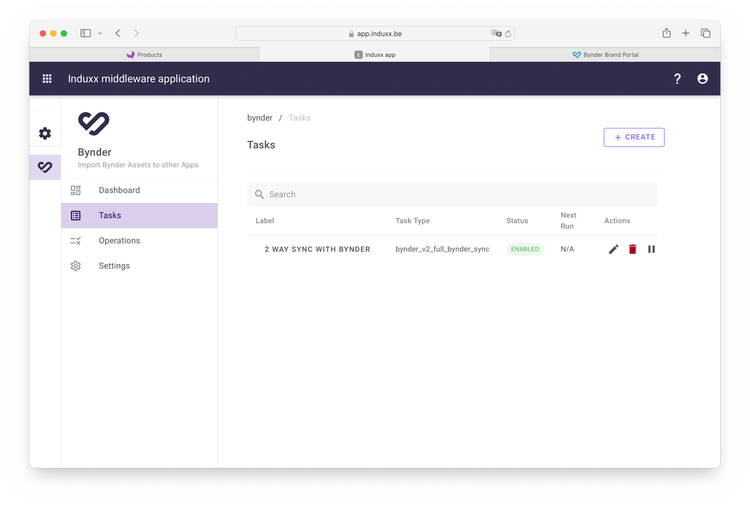Click the app.induxx.be address bar
Viewport: 750px width, 507px height.
375,33
